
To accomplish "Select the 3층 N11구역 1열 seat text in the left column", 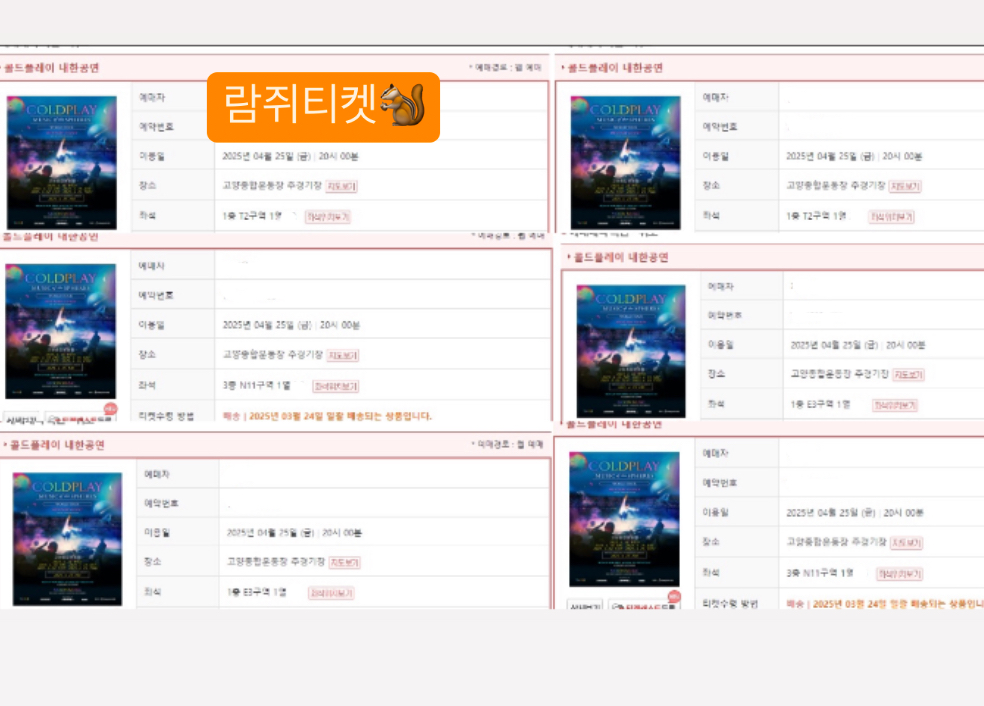I will coord(257,385).
